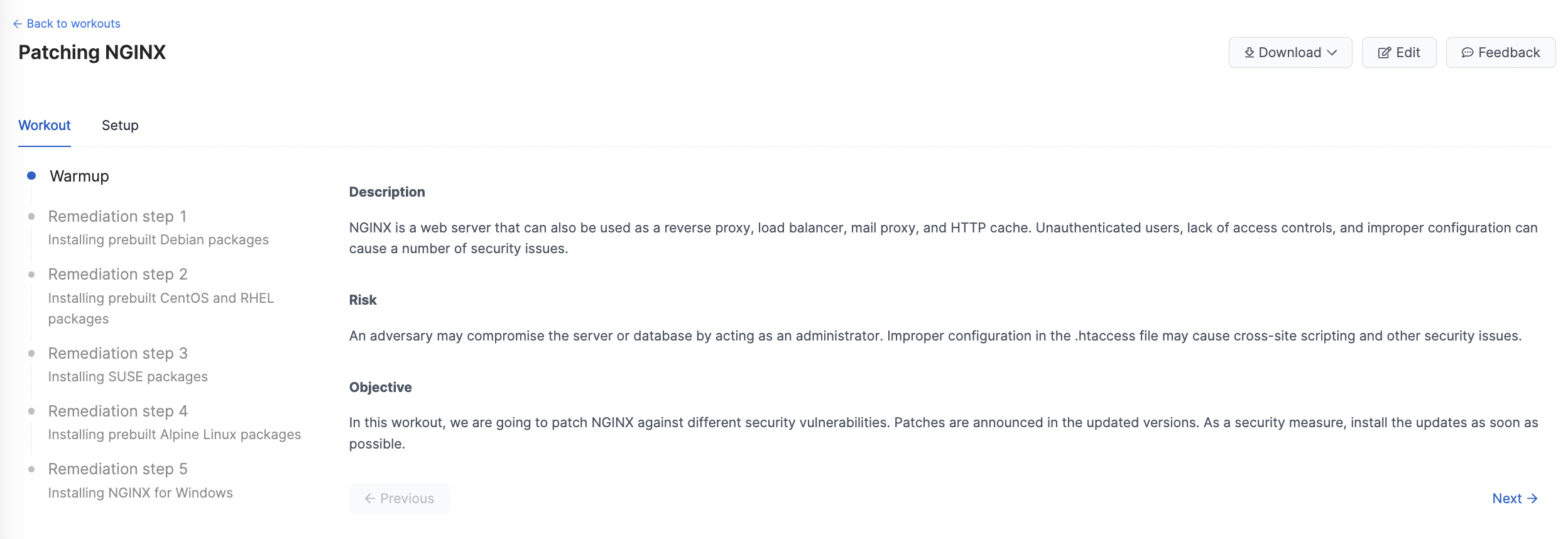
Task: Click the right arrow icon beside Next
Action: 1532,498
